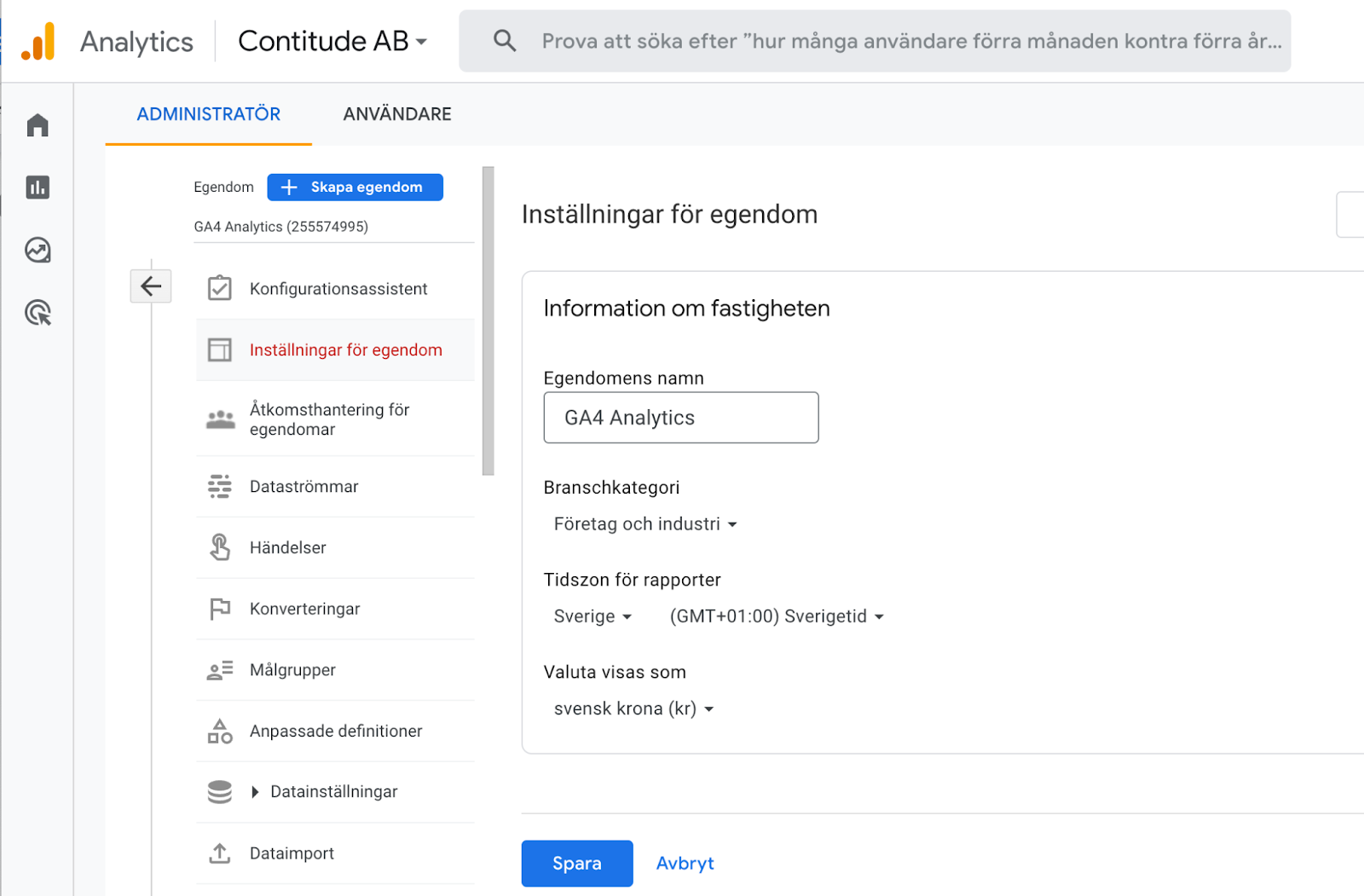Click the search magnifier icon
Image resolution: width=1364 pixels, height=896 pixels.
click(x=505, y=41)
